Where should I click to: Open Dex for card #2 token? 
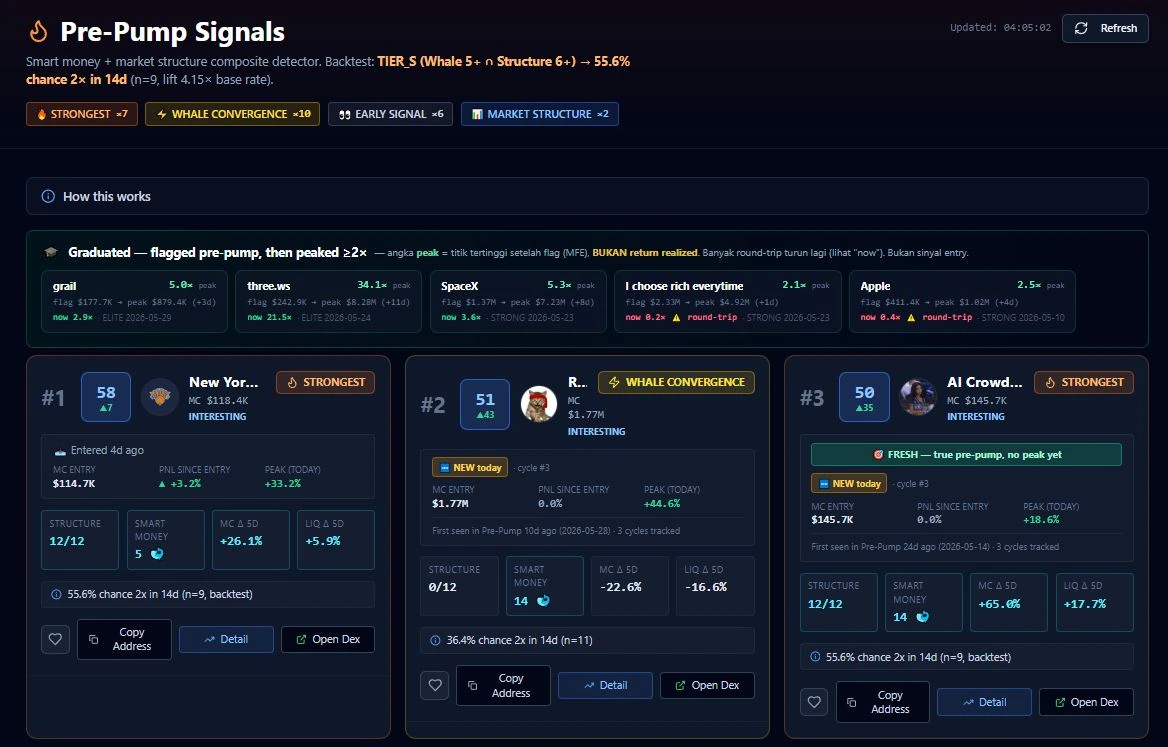click(x=707, y=685)
